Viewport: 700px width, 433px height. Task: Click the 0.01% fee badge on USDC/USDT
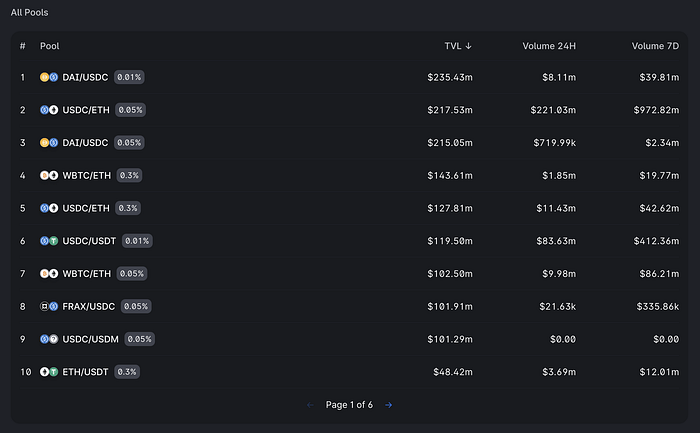click(x=137, y=241)
